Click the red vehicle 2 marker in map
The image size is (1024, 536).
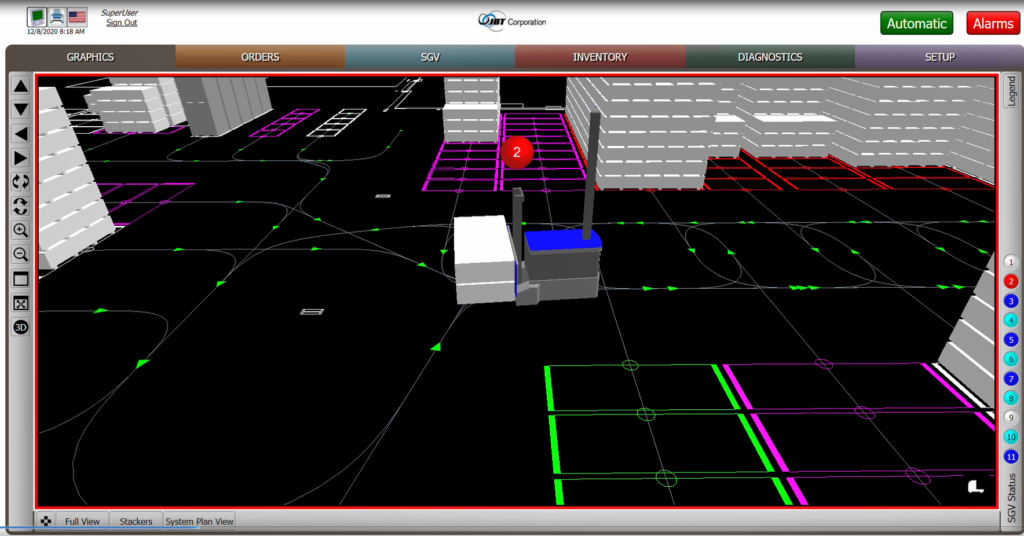click(517, 152)
